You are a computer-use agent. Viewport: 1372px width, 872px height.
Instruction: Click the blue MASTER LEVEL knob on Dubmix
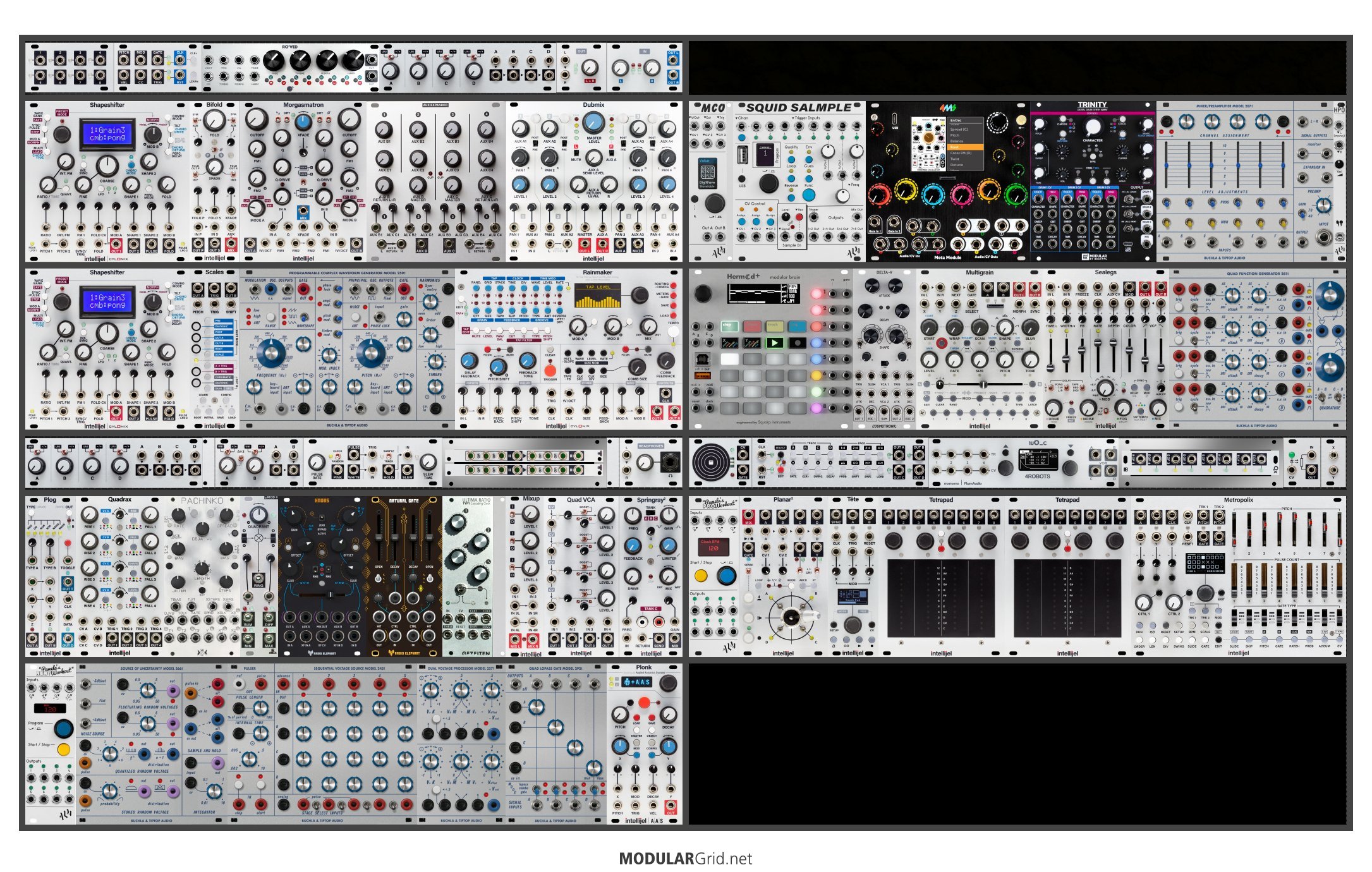(x=593, y=123)
